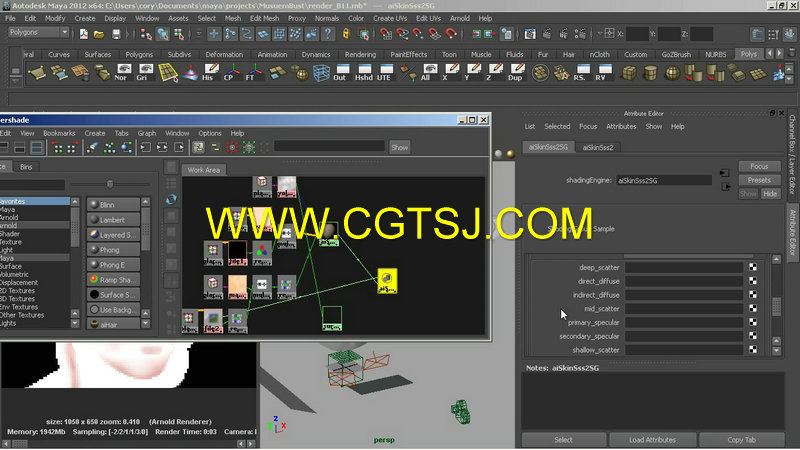Select Displacement in Hypershade category tree
The image size is (800, 450).
click(x=19, y=283)
